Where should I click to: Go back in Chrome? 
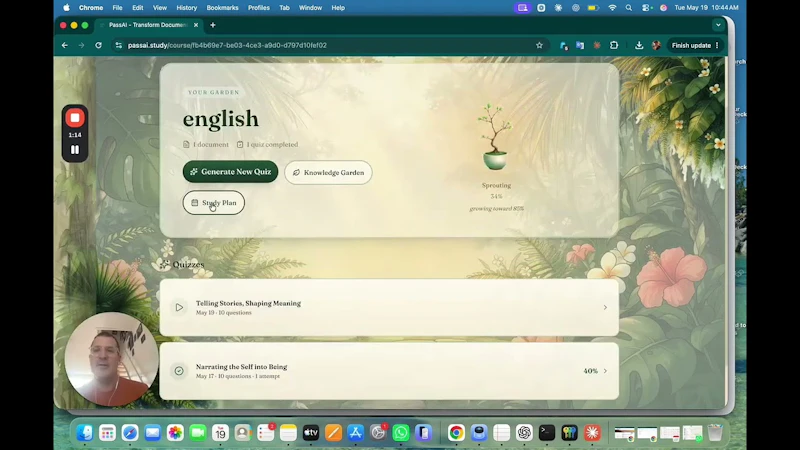(x=65, y=45)
